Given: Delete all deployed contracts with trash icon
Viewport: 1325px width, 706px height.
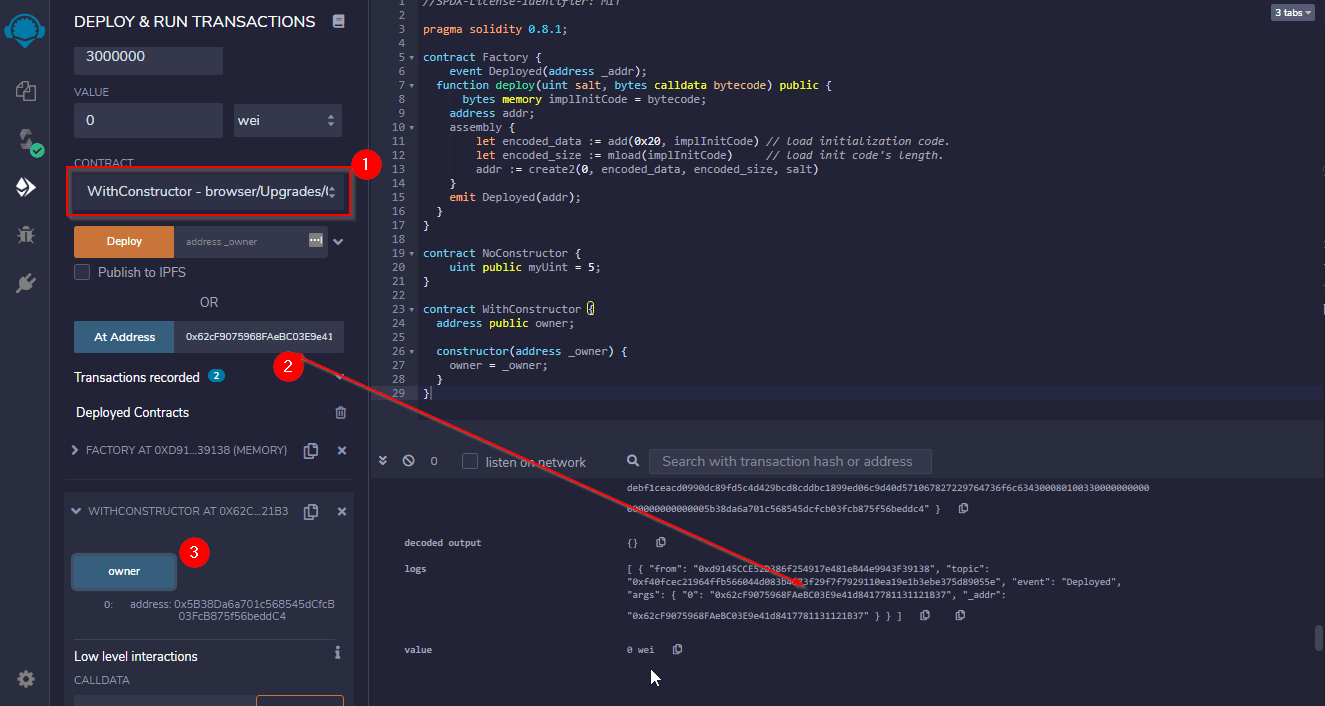Looking at the screenshot, I should 341,412.
